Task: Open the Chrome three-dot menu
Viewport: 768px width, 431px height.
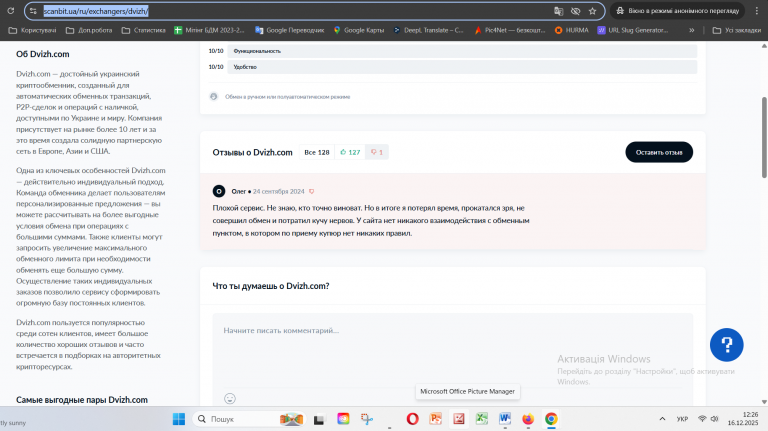Action: [756, 11]
